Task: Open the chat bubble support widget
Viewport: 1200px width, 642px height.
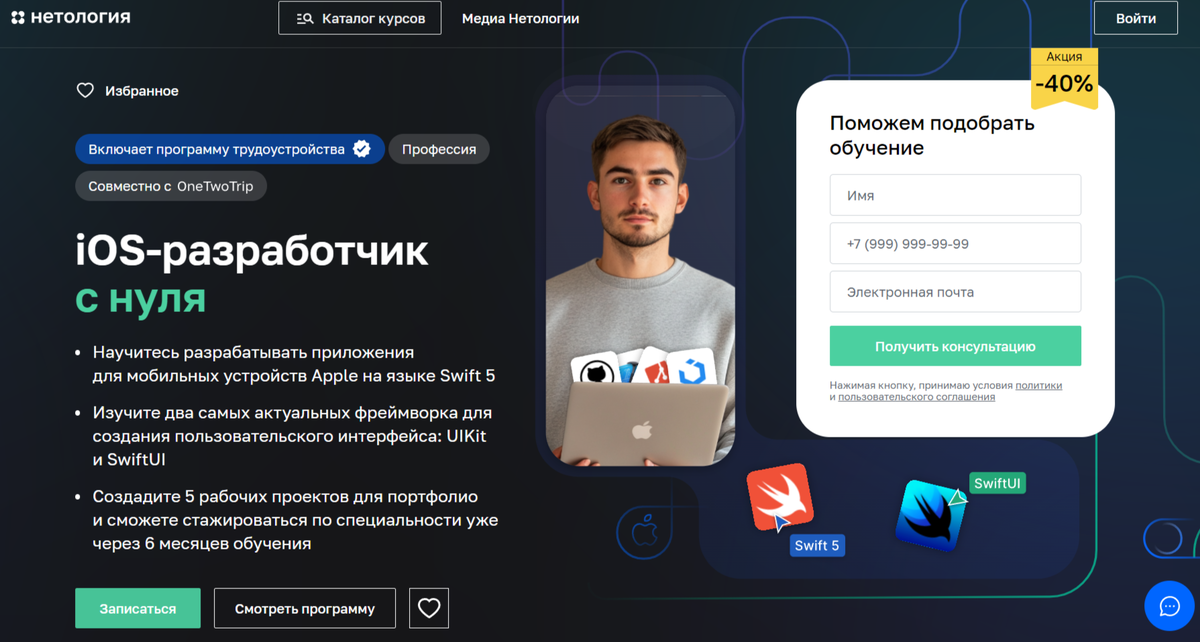Action: click(x=1170, y=606)
